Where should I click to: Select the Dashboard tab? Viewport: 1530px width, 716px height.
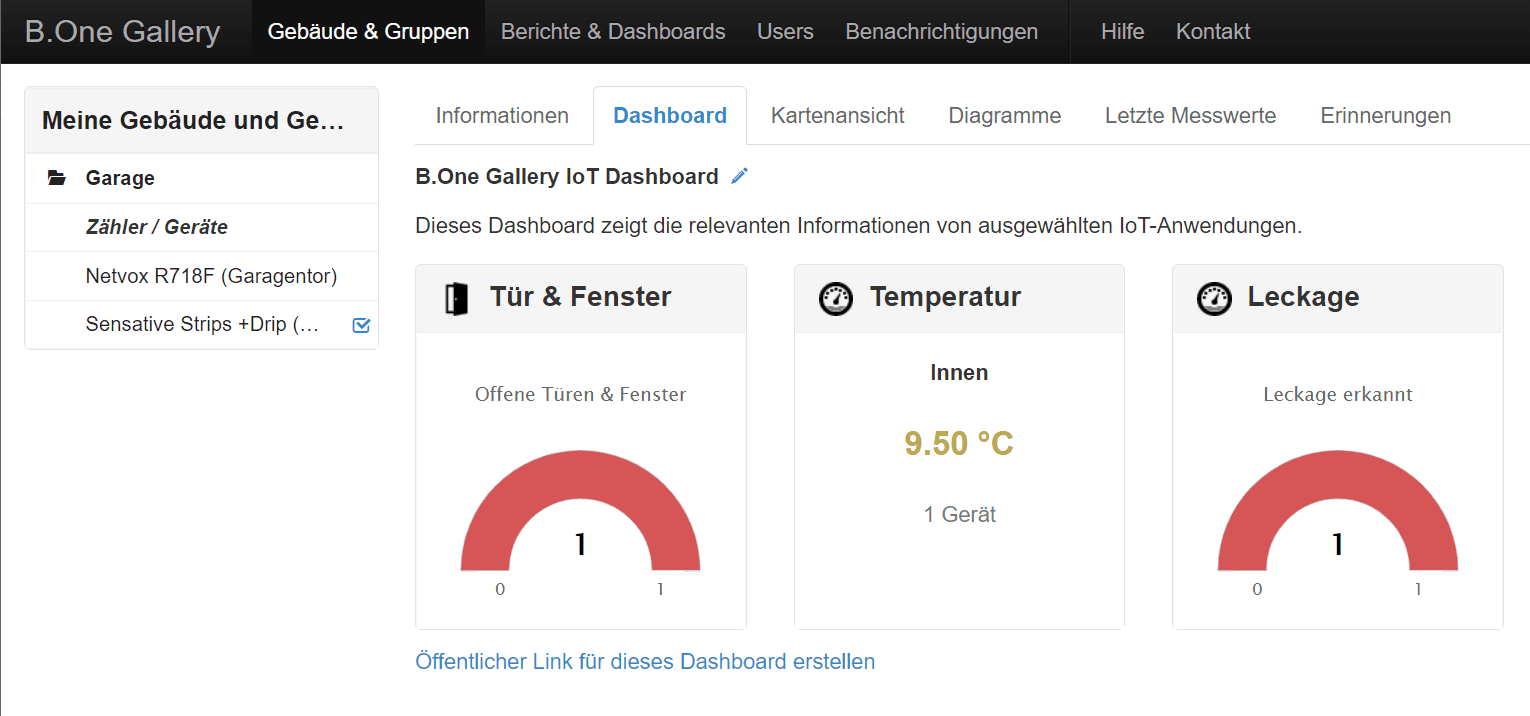[670, 116]
